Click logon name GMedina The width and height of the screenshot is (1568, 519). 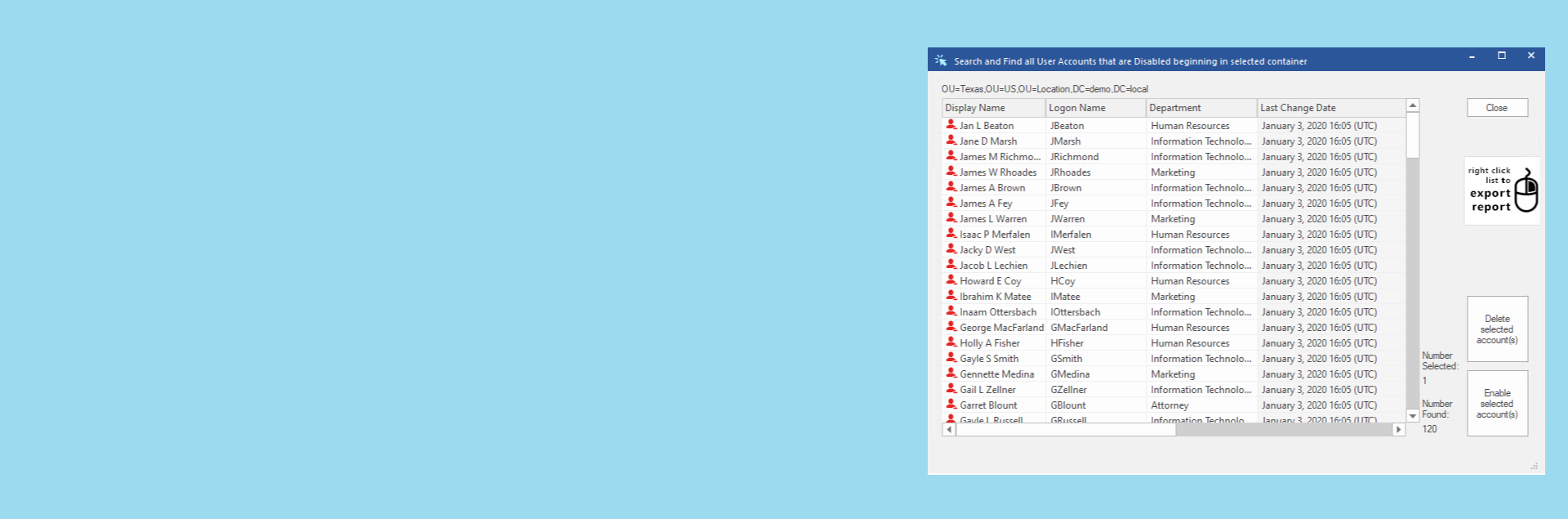[1070, 374]
